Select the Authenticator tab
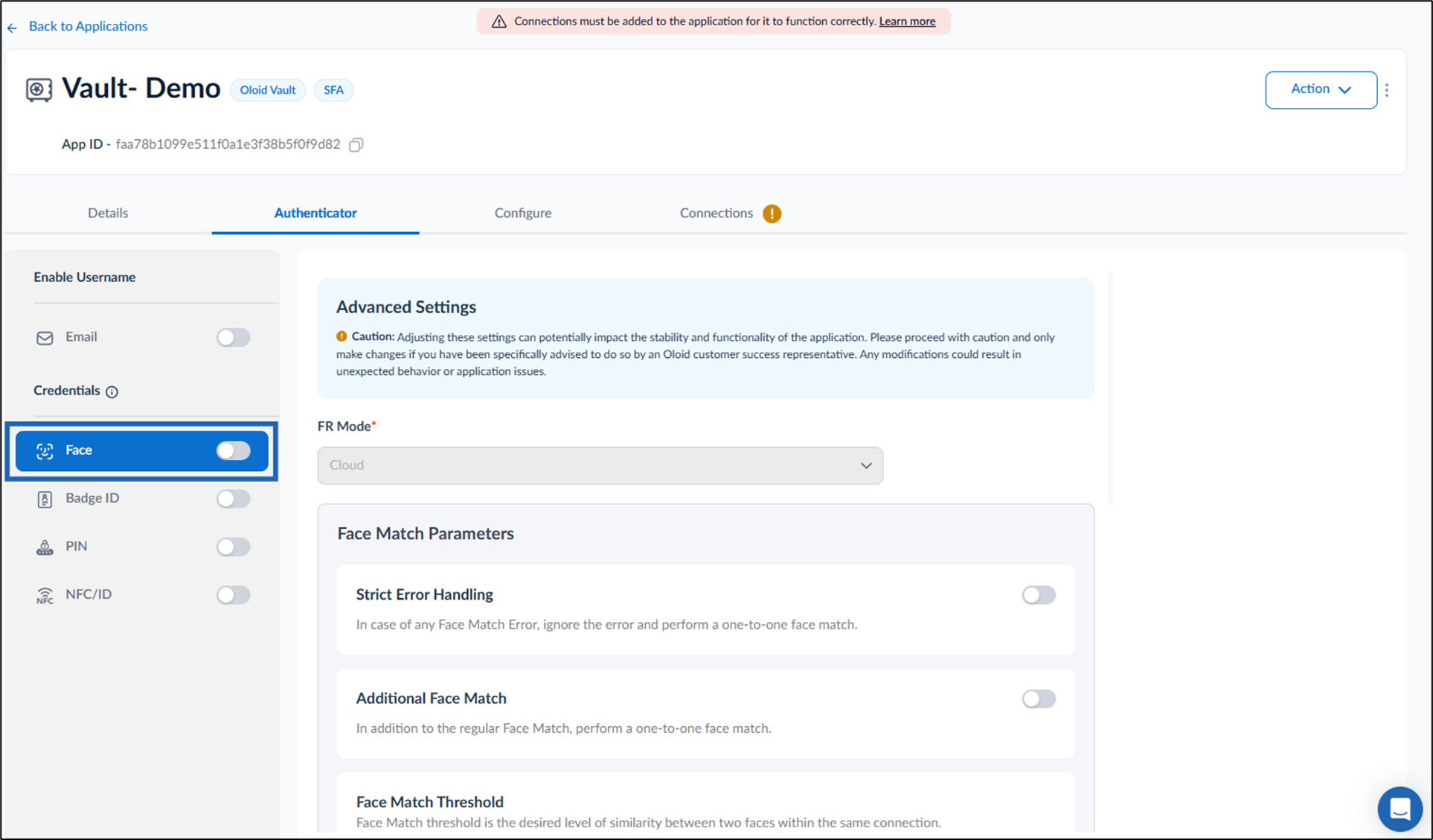The image size is (1433, 840). [x=315, y=213]
